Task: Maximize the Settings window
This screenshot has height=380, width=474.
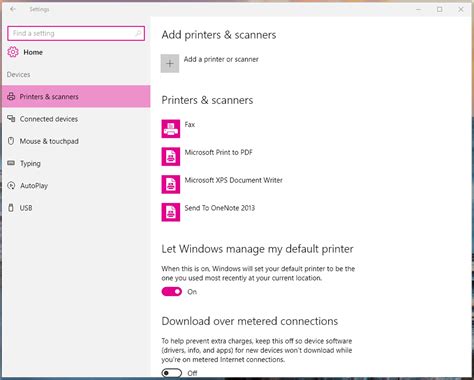Action: (440, 9)
